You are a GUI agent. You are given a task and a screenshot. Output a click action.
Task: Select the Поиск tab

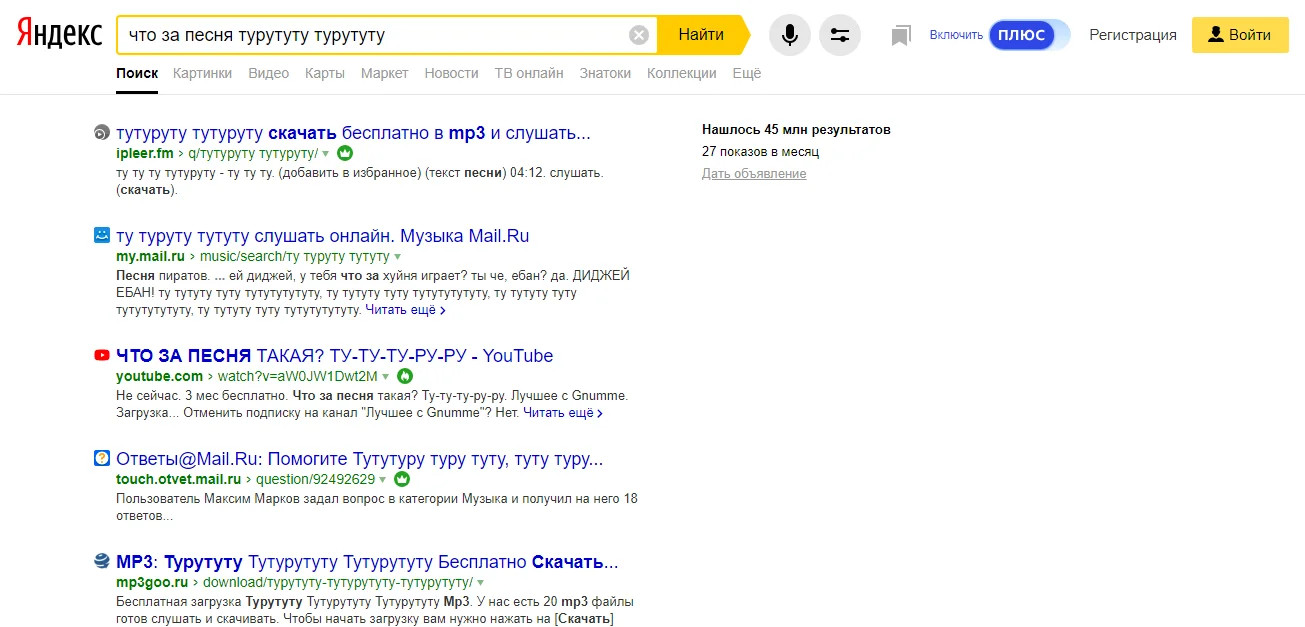pos(137,73)
